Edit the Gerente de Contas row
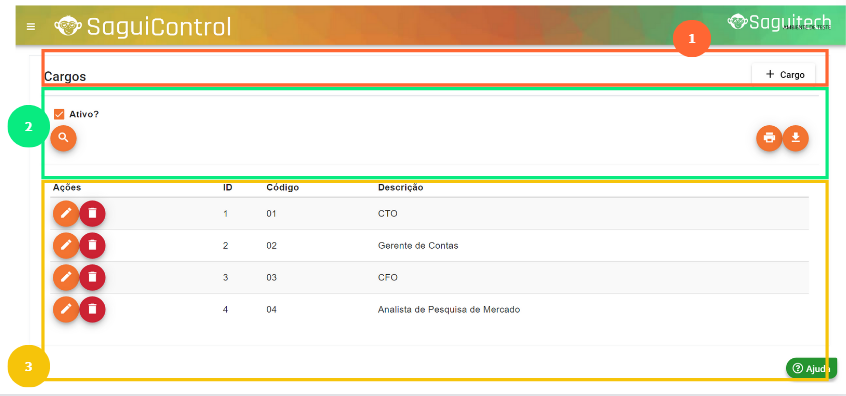Screen dimensions: 846x396 click(66, 245)
